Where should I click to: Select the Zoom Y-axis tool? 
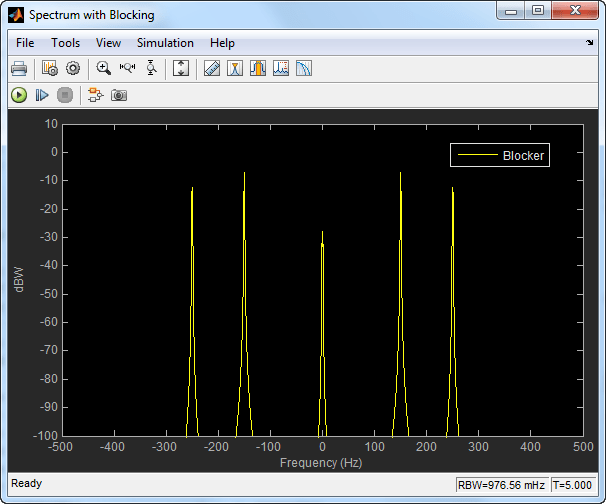click(151, 69)
